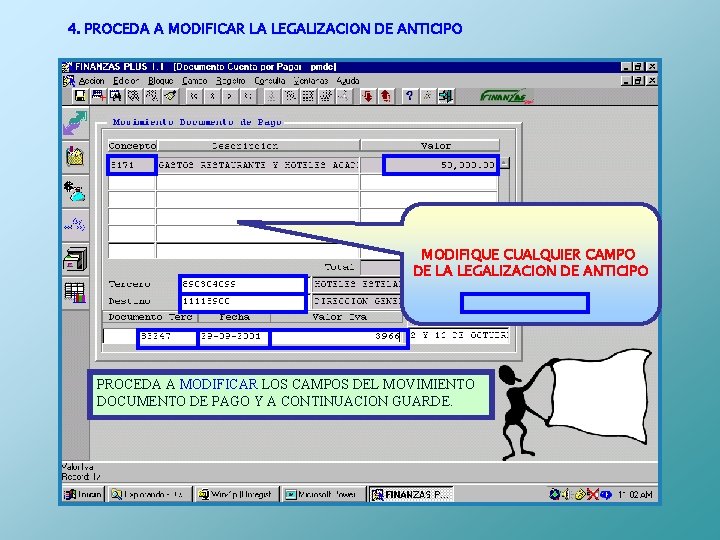The width and height of the screenshot is (720, 540).
Task: Go to first record with double-left arrow
Action: [194, 96]
